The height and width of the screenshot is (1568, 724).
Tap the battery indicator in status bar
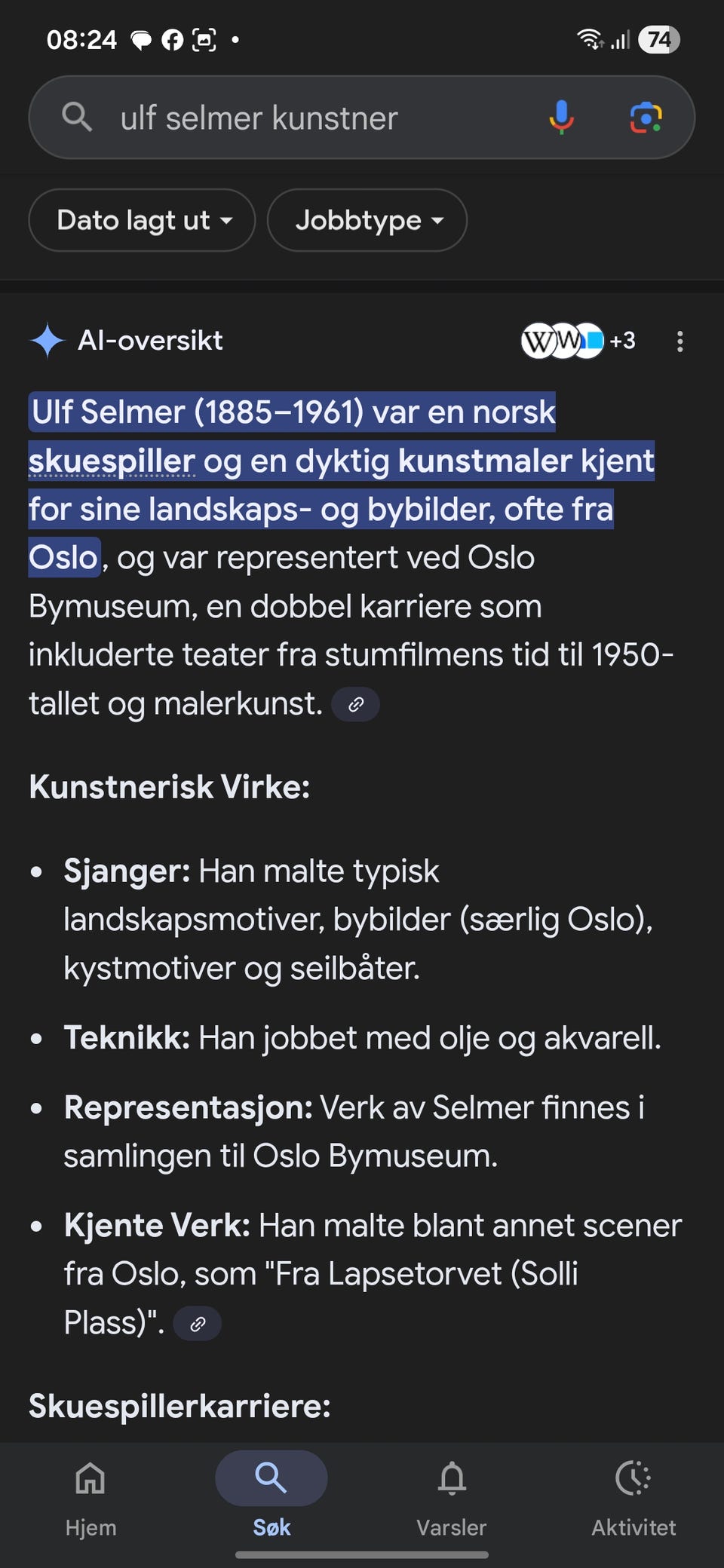(658, 39)
